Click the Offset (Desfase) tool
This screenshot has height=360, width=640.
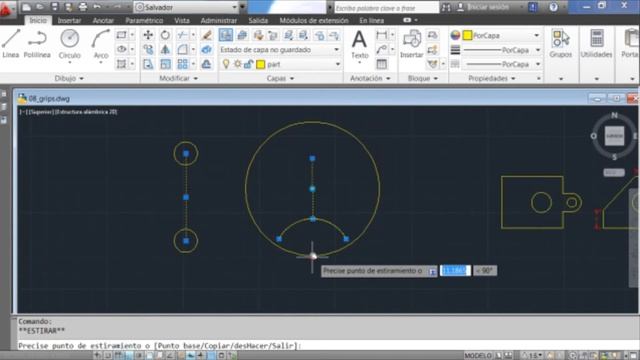(207, 64)
